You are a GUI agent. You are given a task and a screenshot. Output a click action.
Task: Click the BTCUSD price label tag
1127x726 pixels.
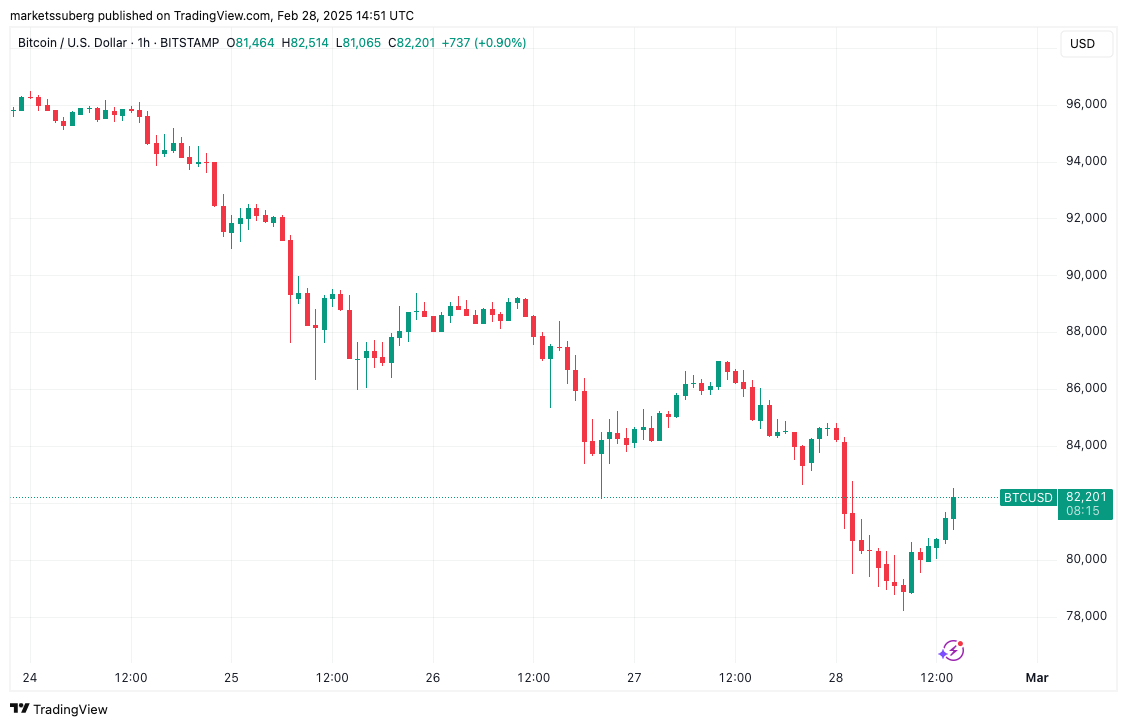click(x=1028, y=497)
